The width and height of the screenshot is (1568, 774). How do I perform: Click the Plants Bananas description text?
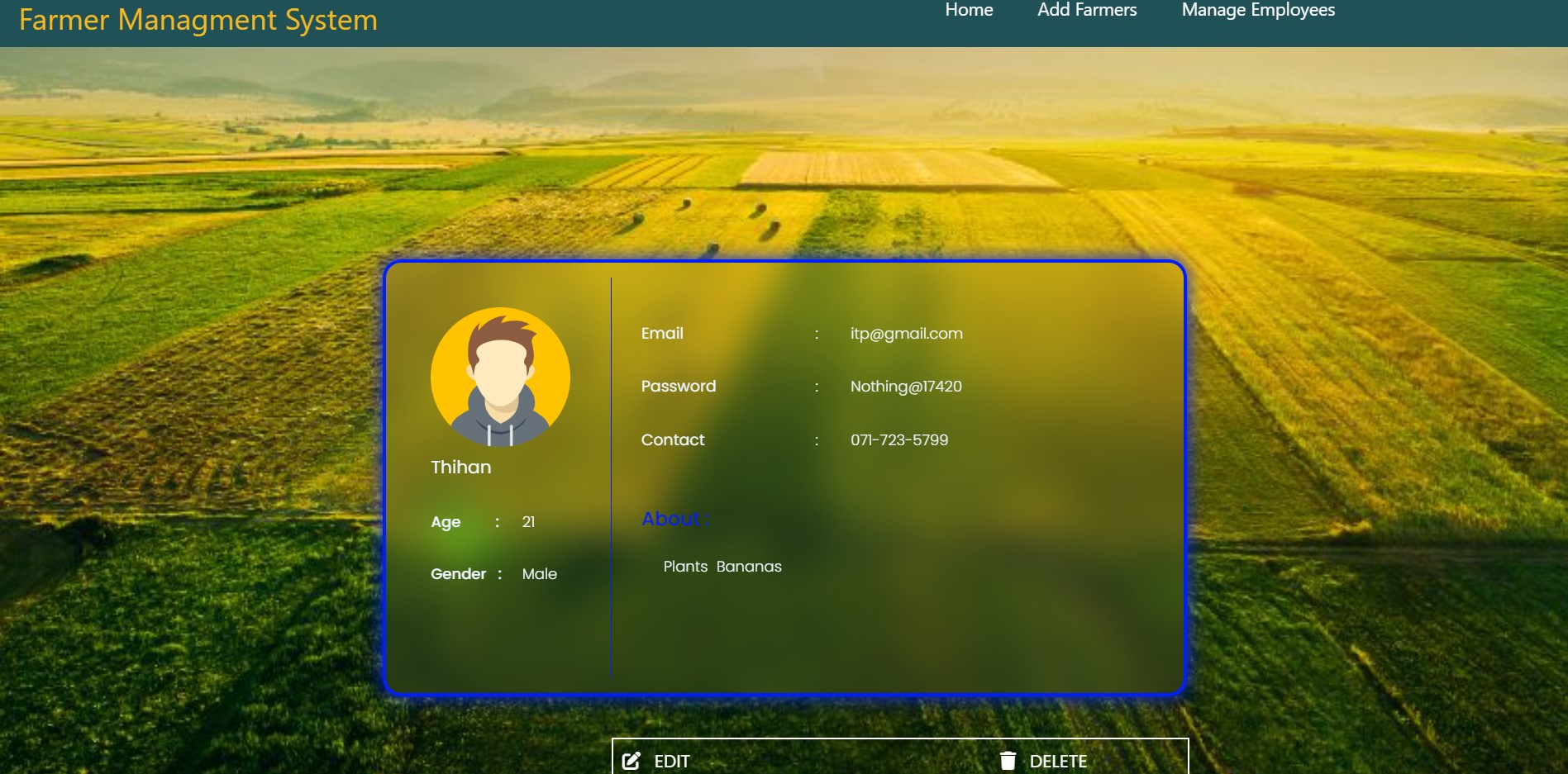(x=722, y=567)
